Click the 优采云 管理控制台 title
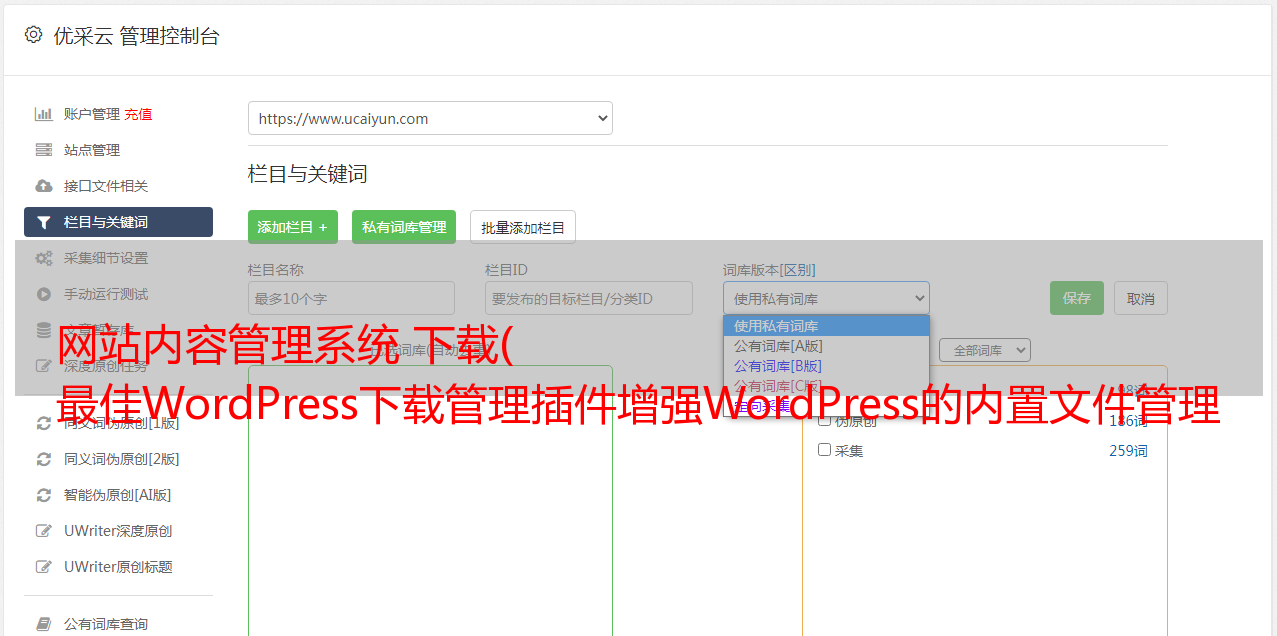The height and width of the screenshot is (636, 1277). [136, 36]
